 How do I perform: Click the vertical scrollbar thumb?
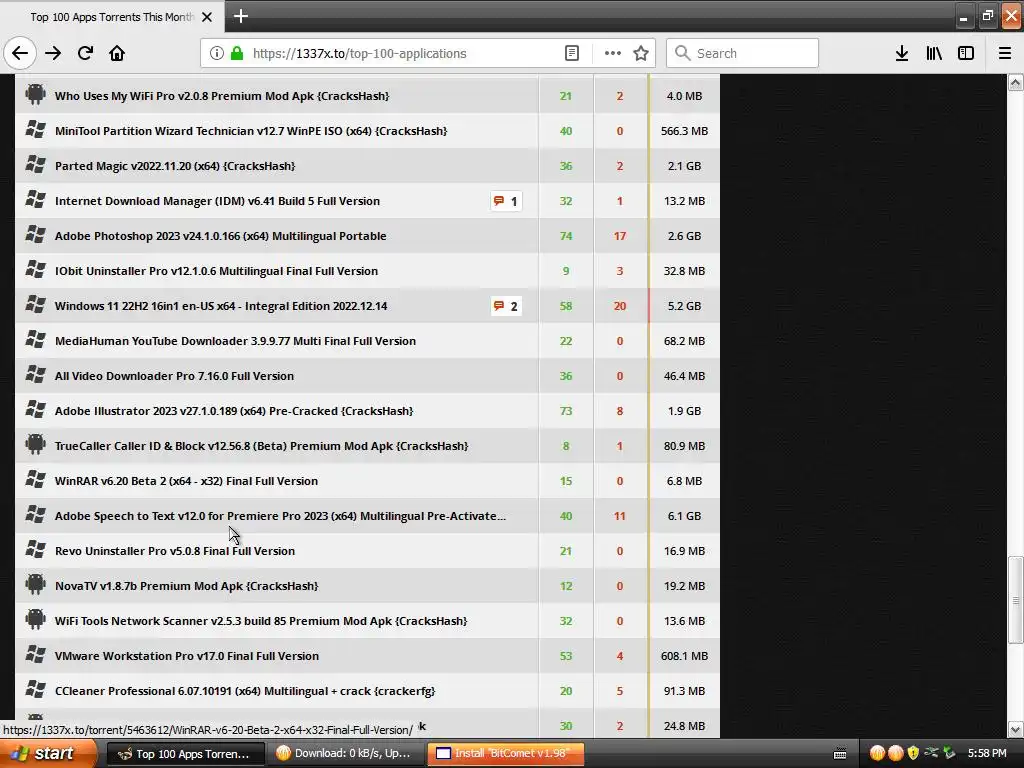click(x=1015, y=600)
